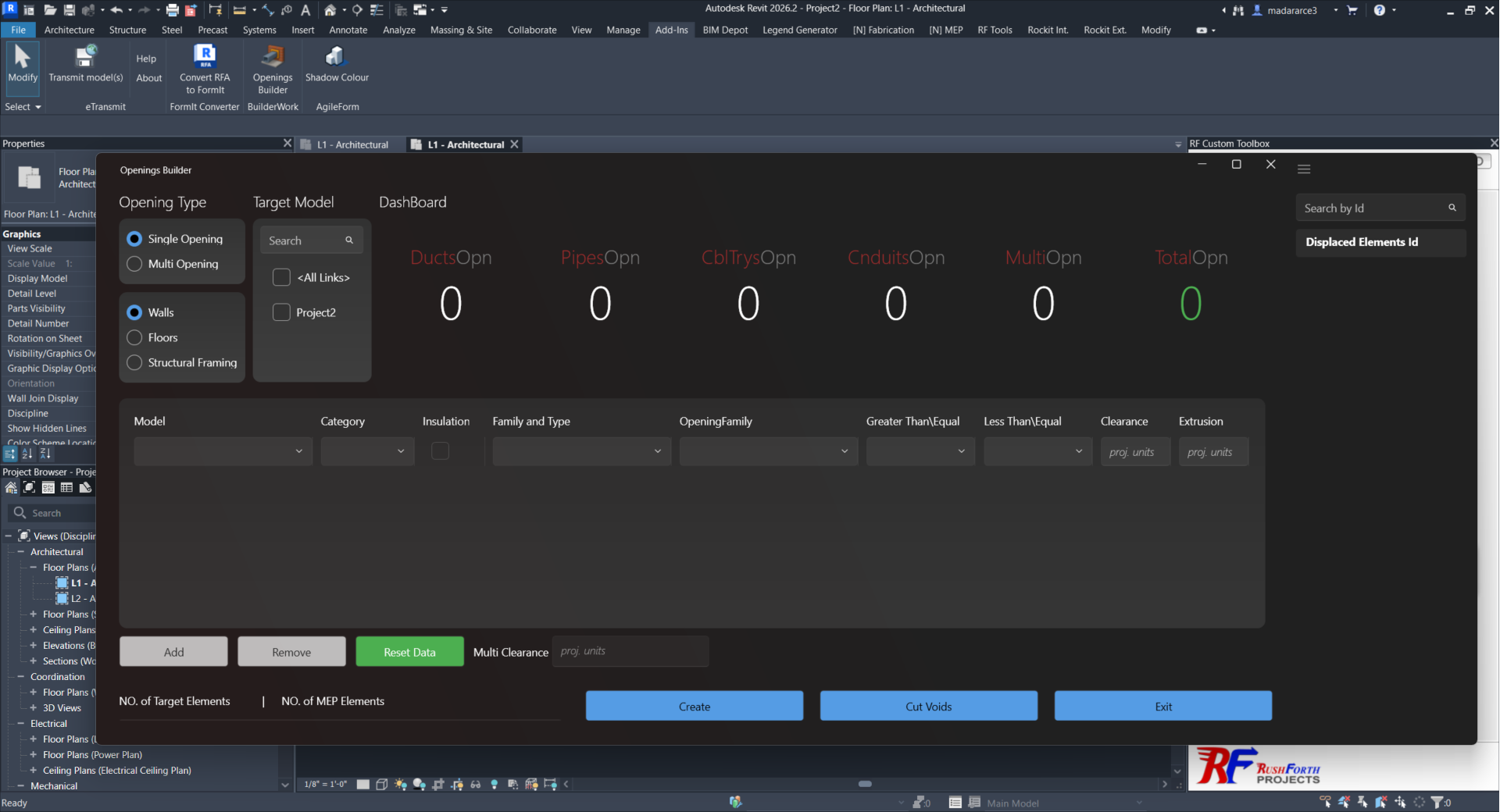Open the Massing & Site ribbon tab
This screenshot has width=1500, height=812.
pyautogui.click(x=462, y=30)
